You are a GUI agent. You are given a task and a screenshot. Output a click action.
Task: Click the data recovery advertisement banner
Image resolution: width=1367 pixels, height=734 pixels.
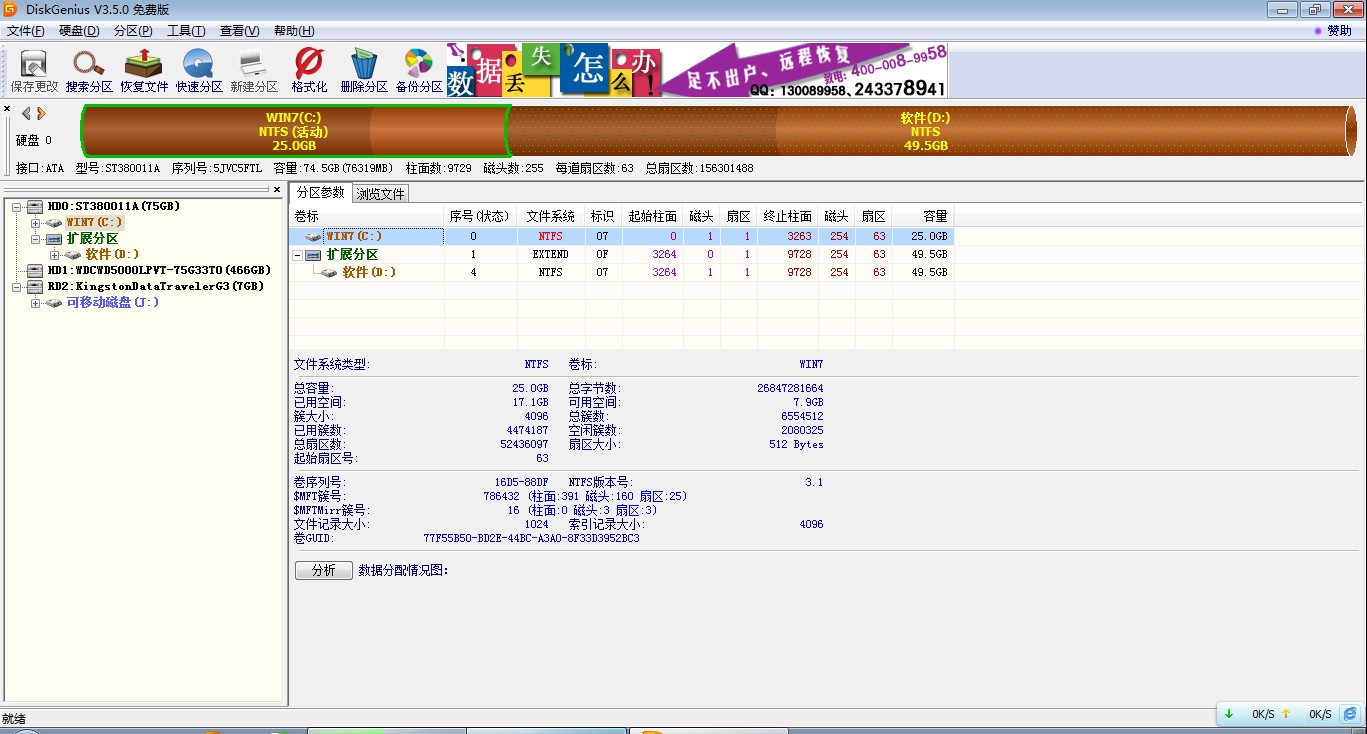coord(697,70)
